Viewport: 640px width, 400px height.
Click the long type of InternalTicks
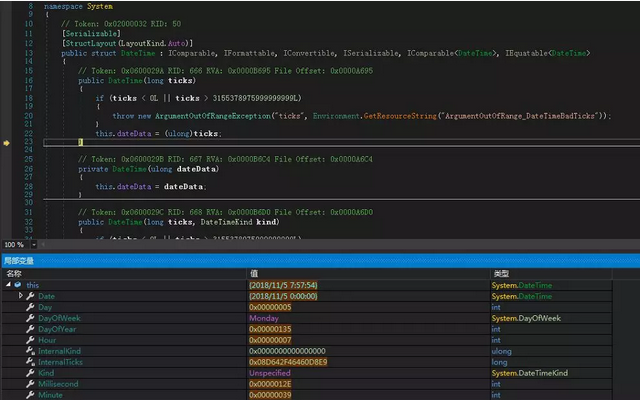(499, 362)
